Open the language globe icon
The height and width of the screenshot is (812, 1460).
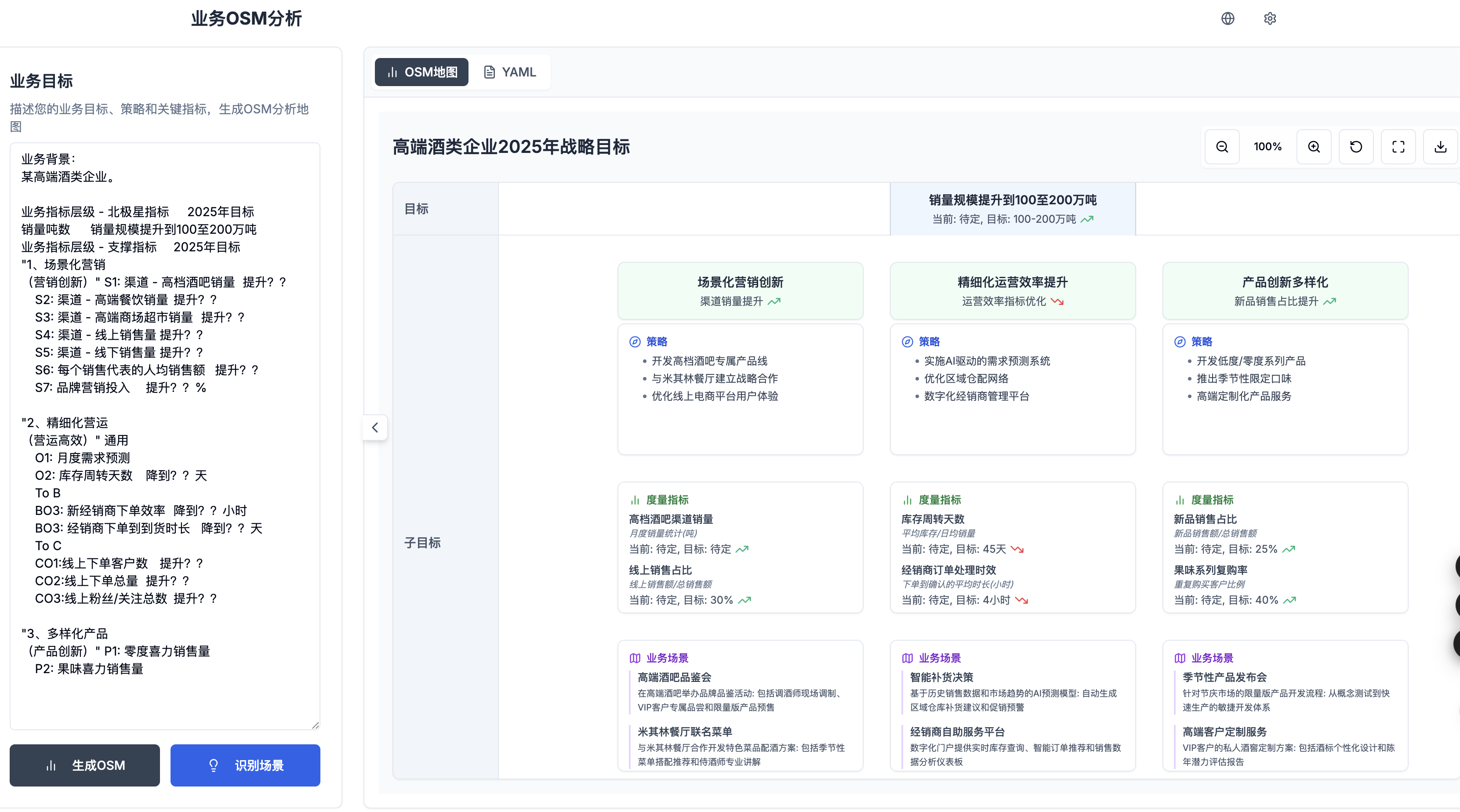(x=1228, y=19)
